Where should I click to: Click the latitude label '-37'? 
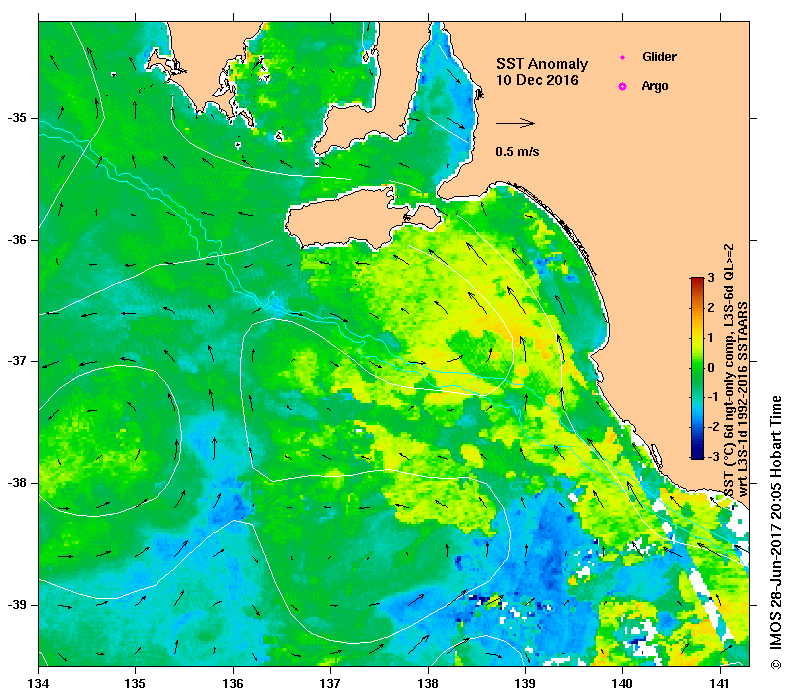[17, 361]
